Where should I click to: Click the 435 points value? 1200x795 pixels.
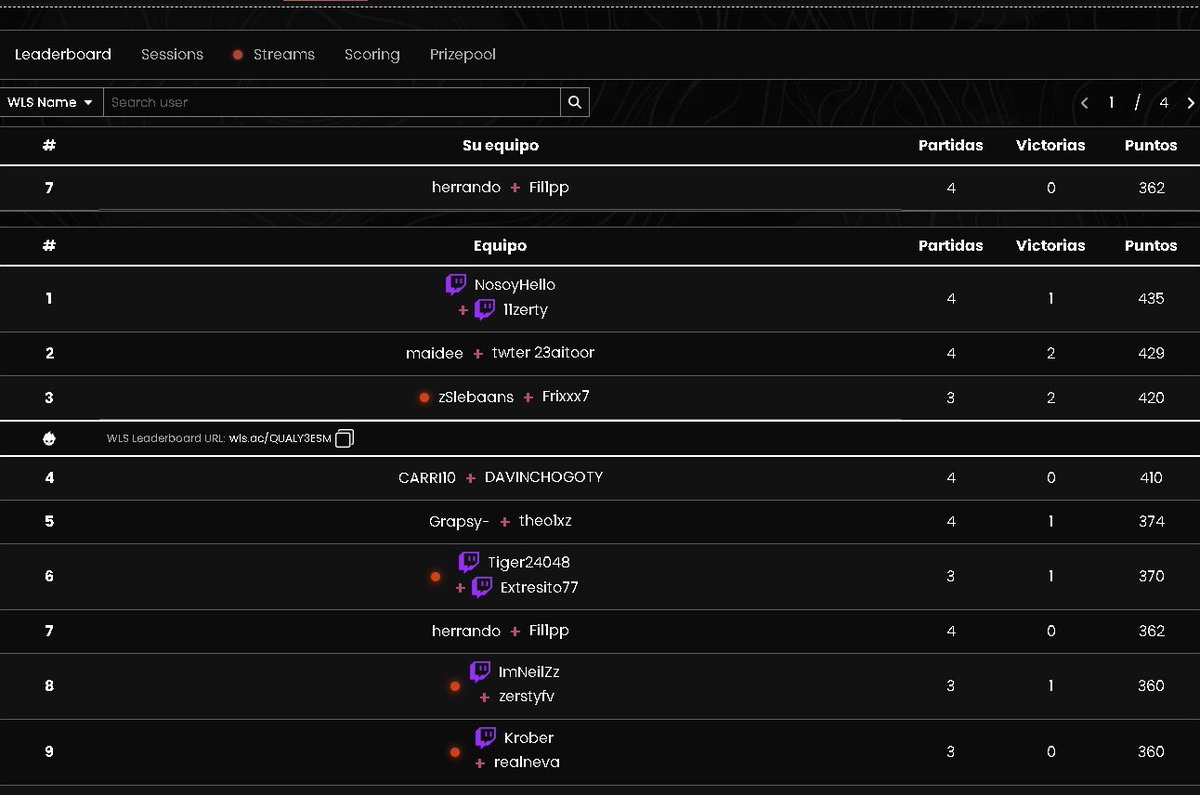1151,298
